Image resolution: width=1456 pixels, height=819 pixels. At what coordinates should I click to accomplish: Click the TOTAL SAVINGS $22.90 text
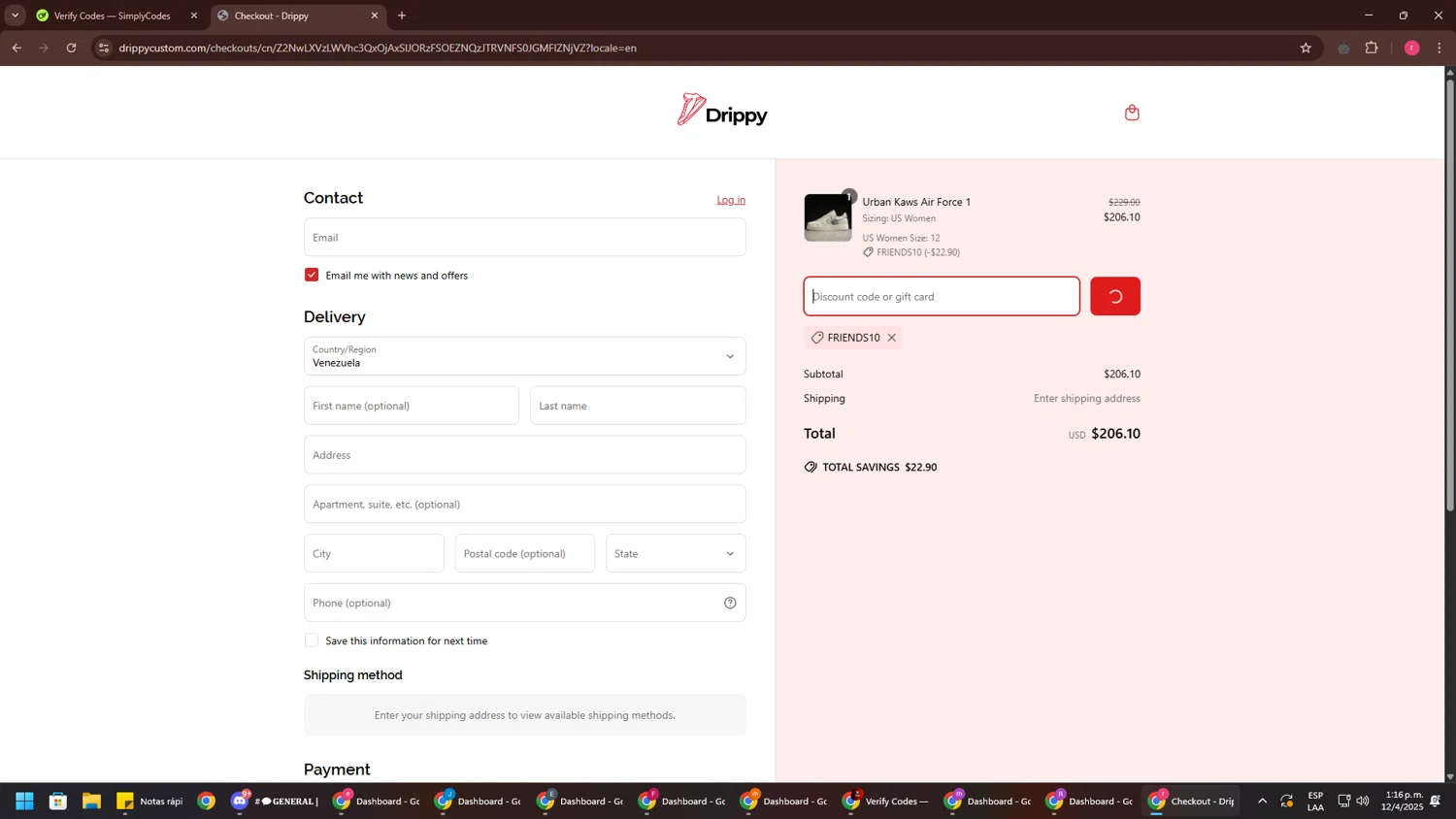click(879, 467)
